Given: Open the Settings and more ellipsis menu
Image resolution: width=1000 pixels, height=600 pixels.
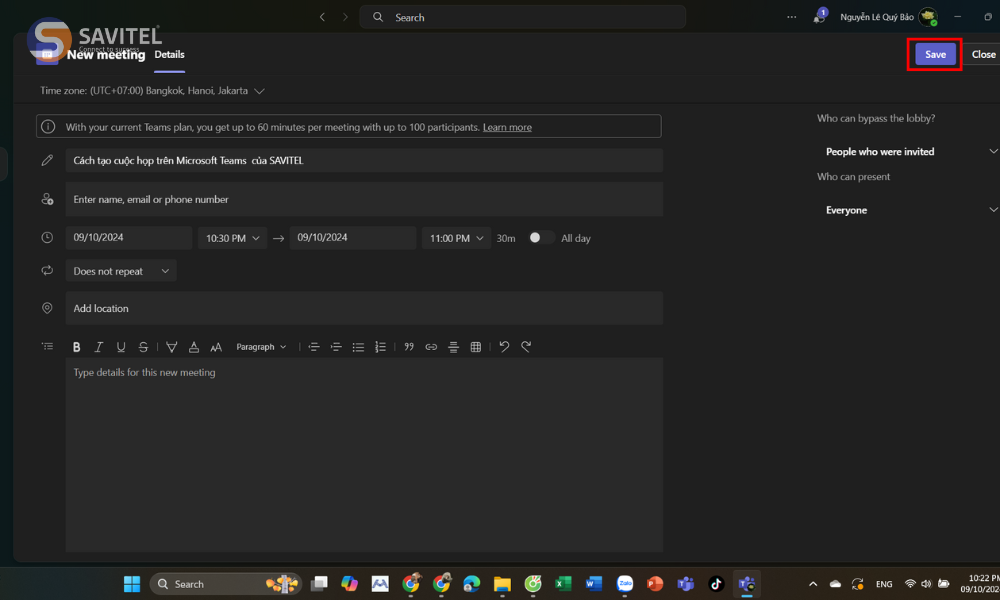Looking at the screenshot, I should (791, 17).
